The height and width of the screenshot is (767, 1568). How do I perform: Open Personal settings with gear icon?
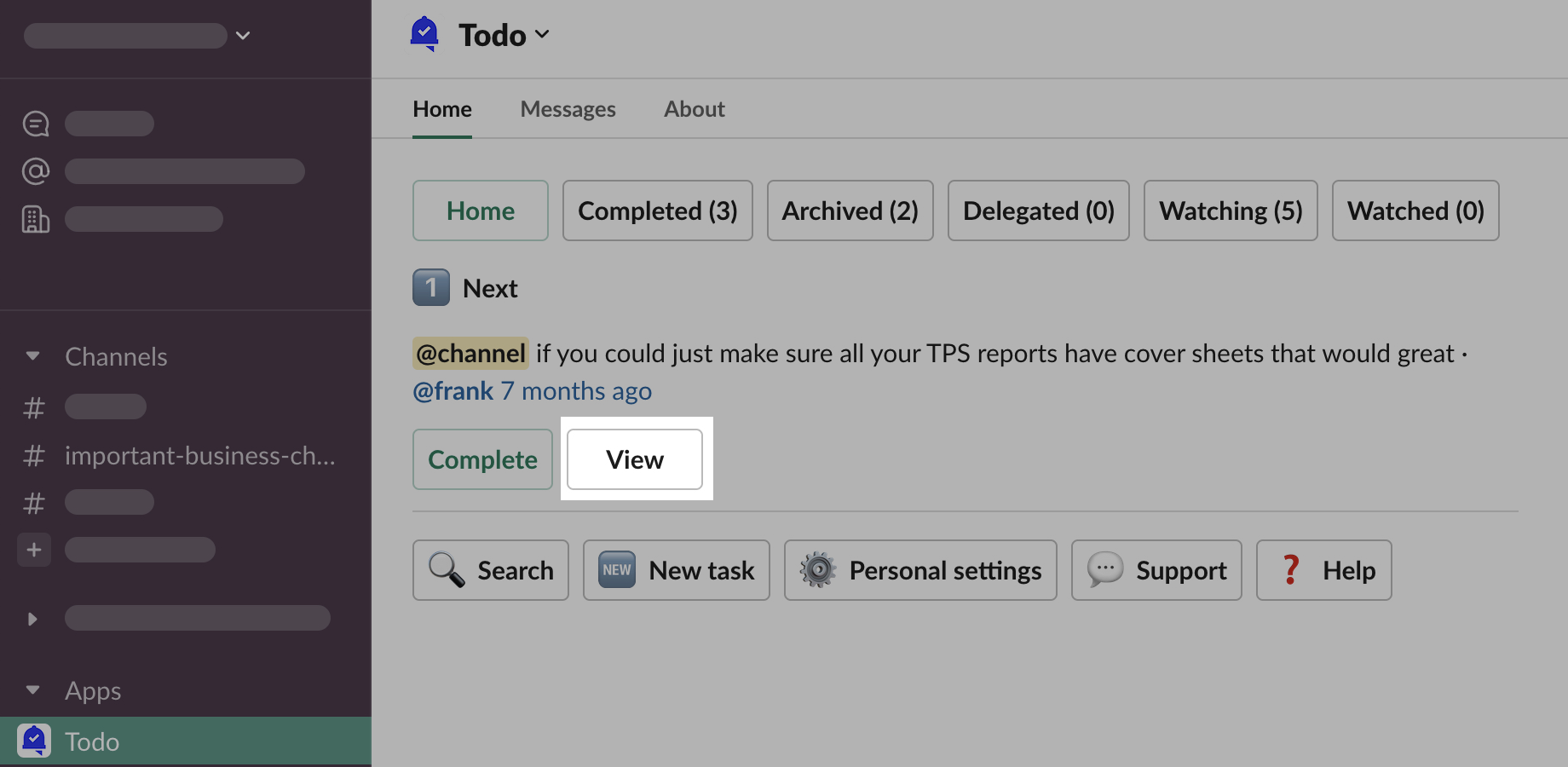point(920,570)
